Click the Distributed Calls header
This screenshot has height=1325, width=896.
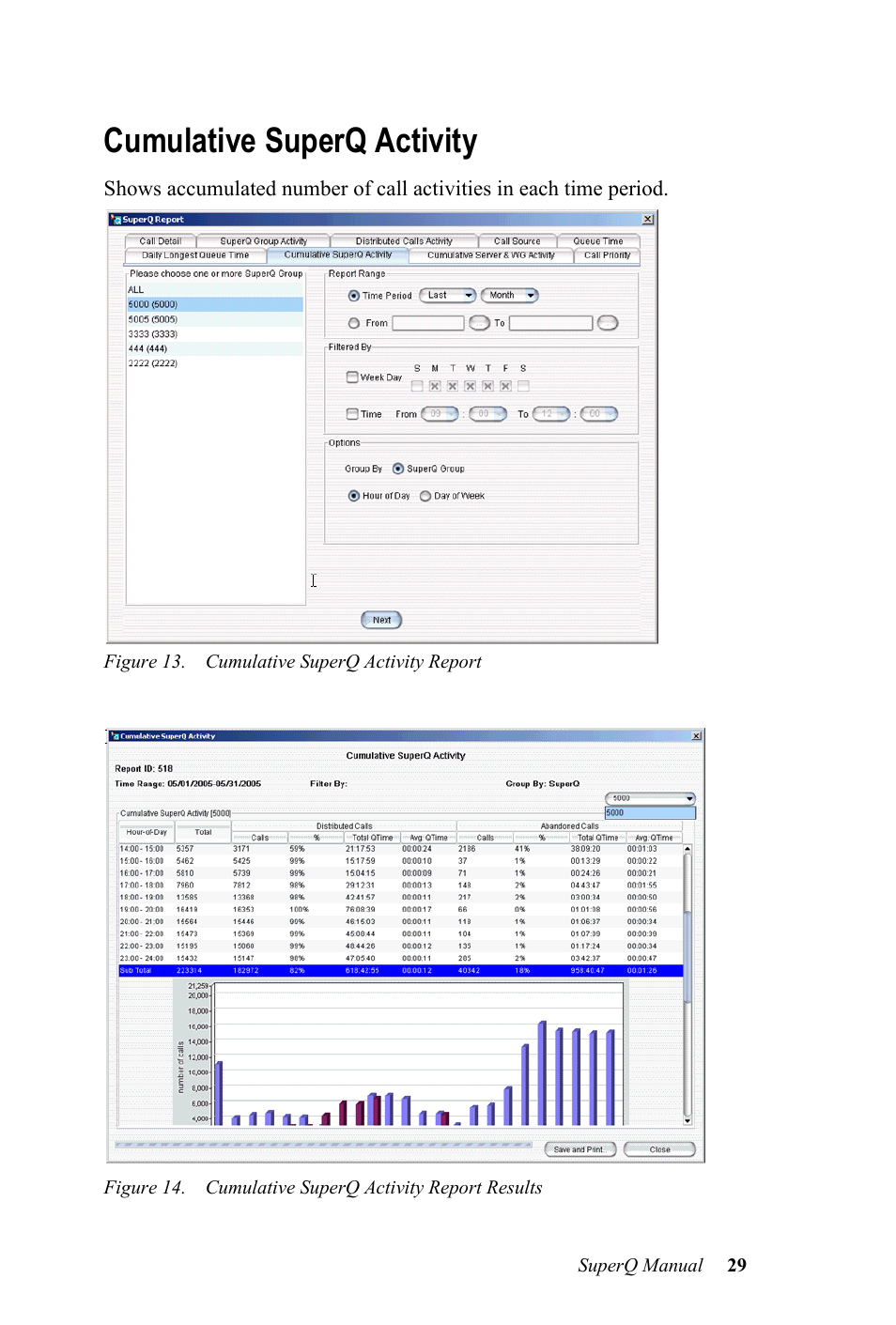click(x=344, y=826)
